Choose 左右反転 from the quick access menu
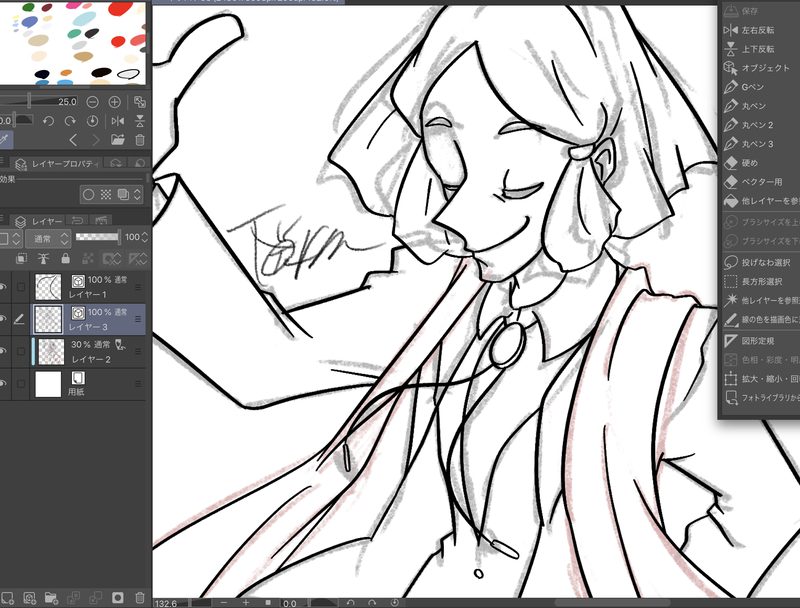Viewport: 800px width, 608px height. [760, 30]
